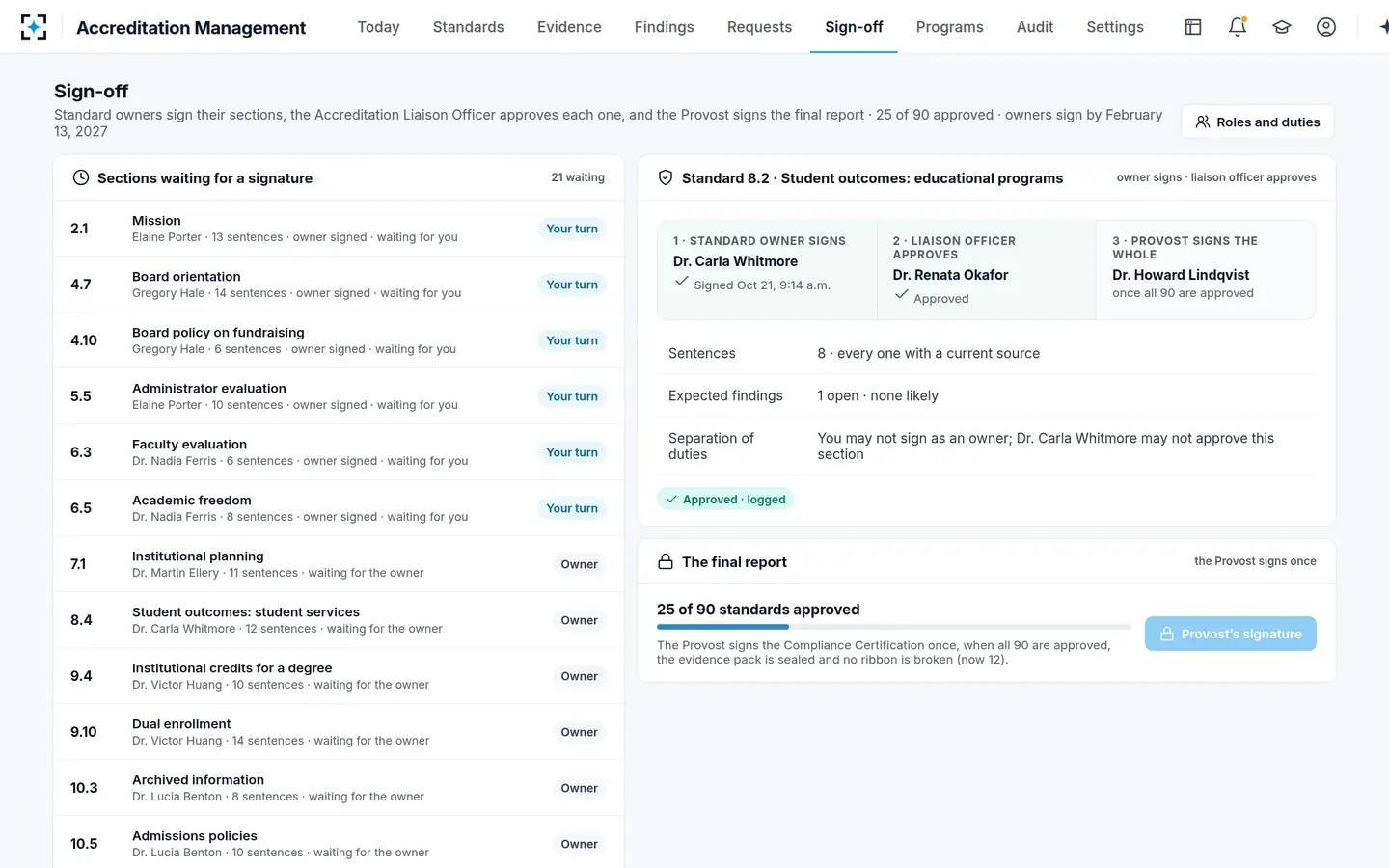The height and width of the screenshot is (868, 1389).
Task: Click the Owner badge for Dual enrollment
Action: click(x=579, y=732)
